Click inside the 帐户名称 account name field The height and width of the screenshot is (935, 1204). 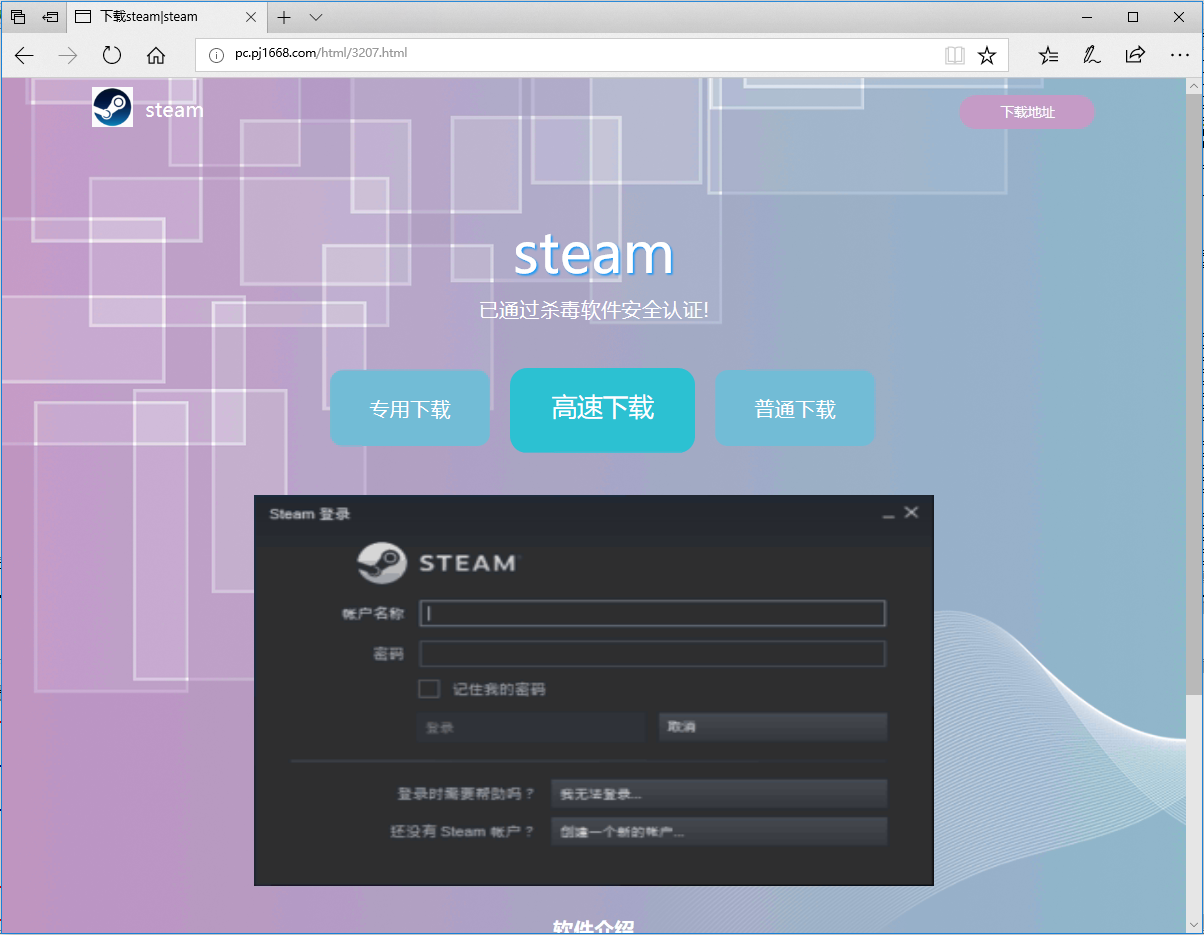650,613
